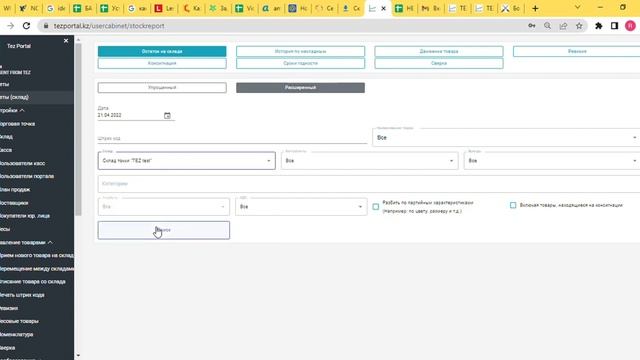
Task: Open the browser extensions puzzle icon
Action: 598,26
